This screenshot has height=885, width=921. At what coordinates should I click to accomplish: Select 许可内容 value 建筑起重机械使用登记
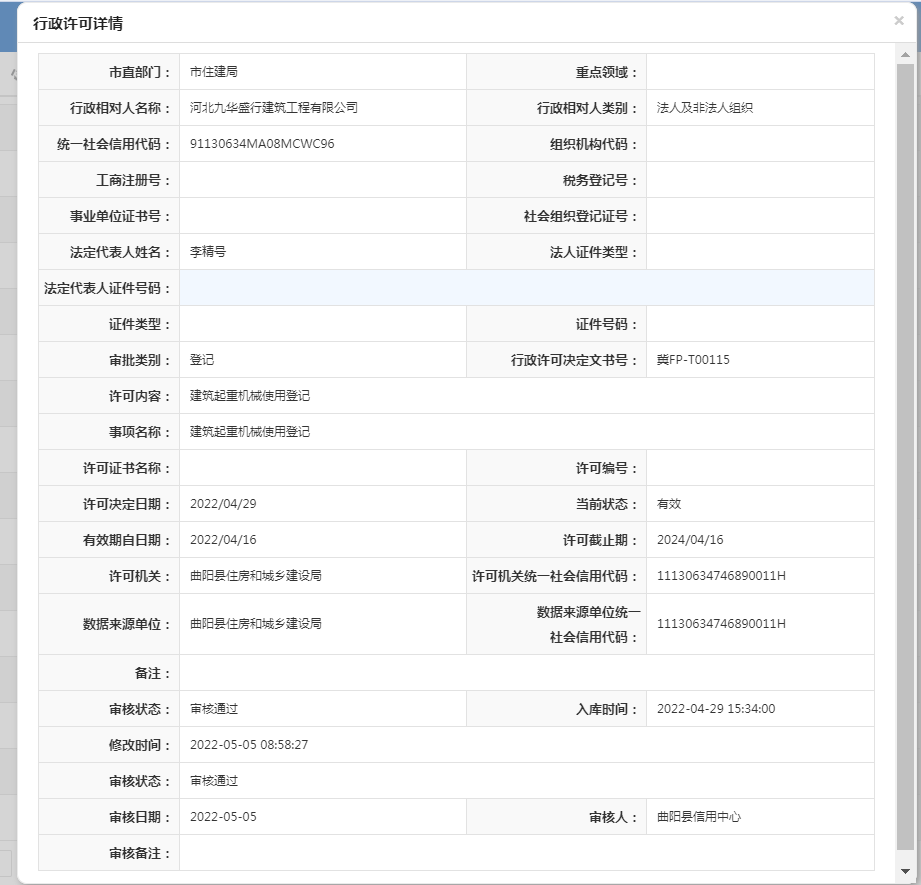(250, 395)
